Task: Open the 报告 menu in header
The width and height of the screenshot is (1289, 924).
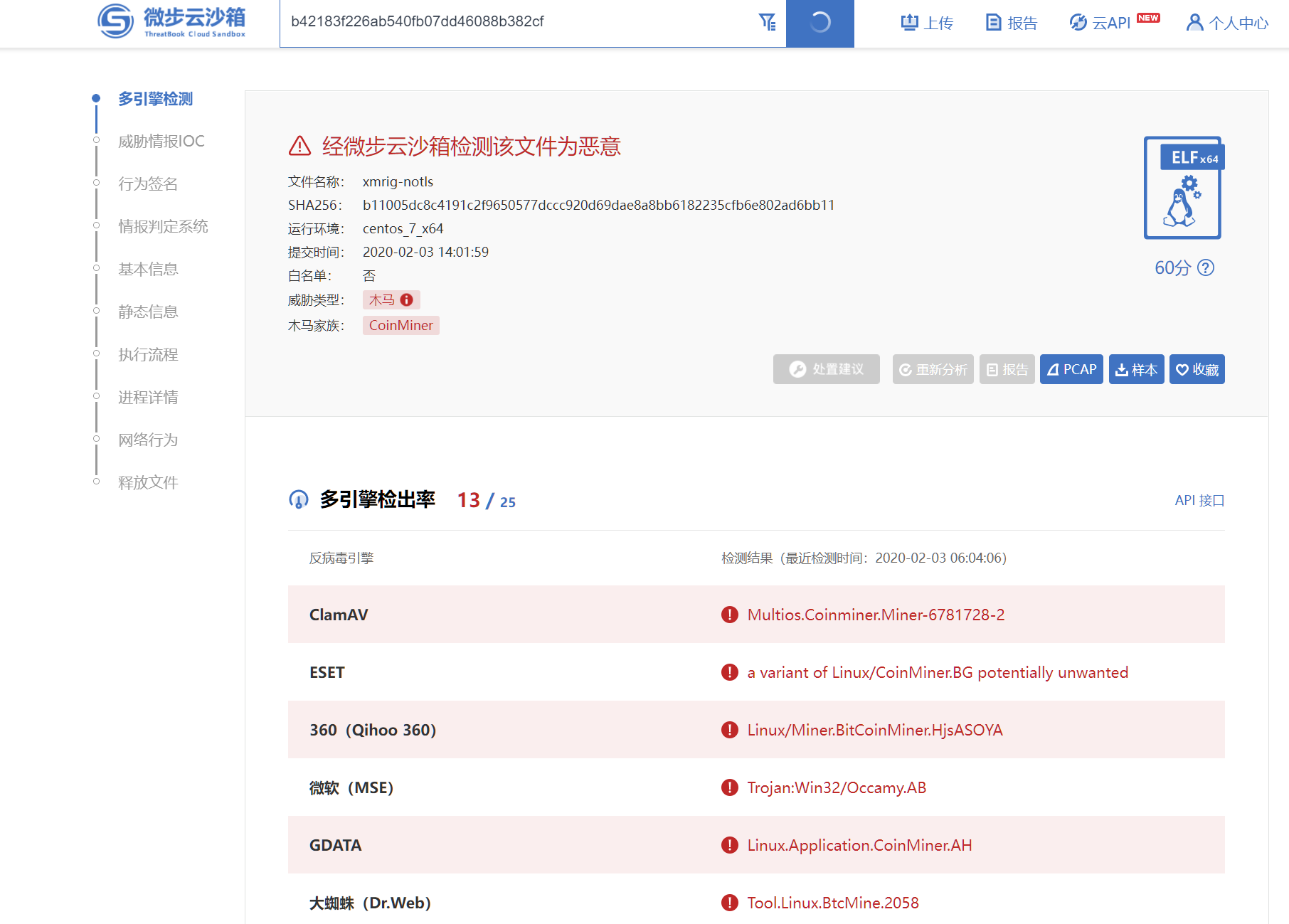Action: [x=1012, y=23]
